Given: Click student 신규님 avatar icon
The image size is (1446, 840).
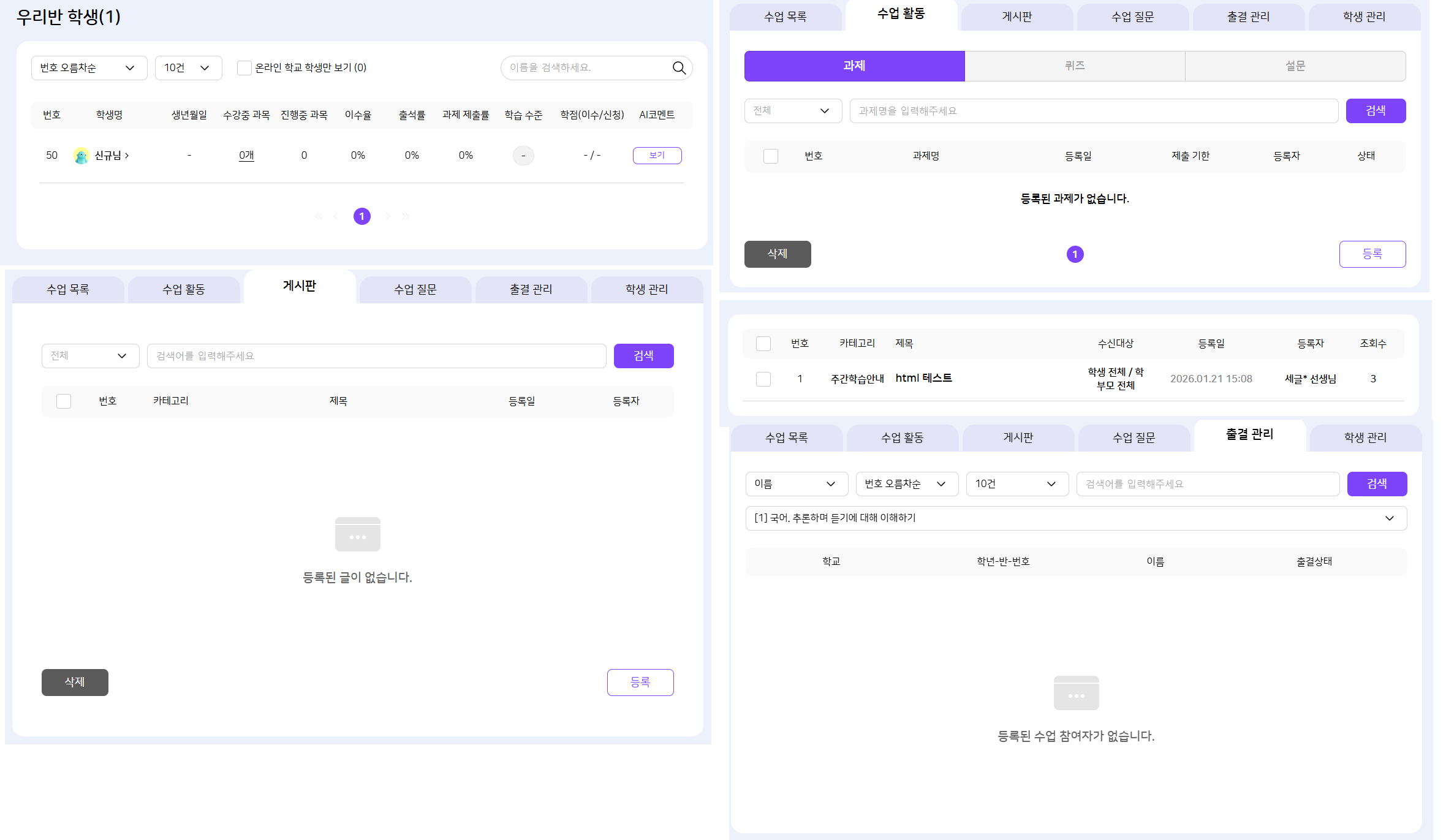Looking at the screenshot, I should pyautogui.click(x=81, y=156).
